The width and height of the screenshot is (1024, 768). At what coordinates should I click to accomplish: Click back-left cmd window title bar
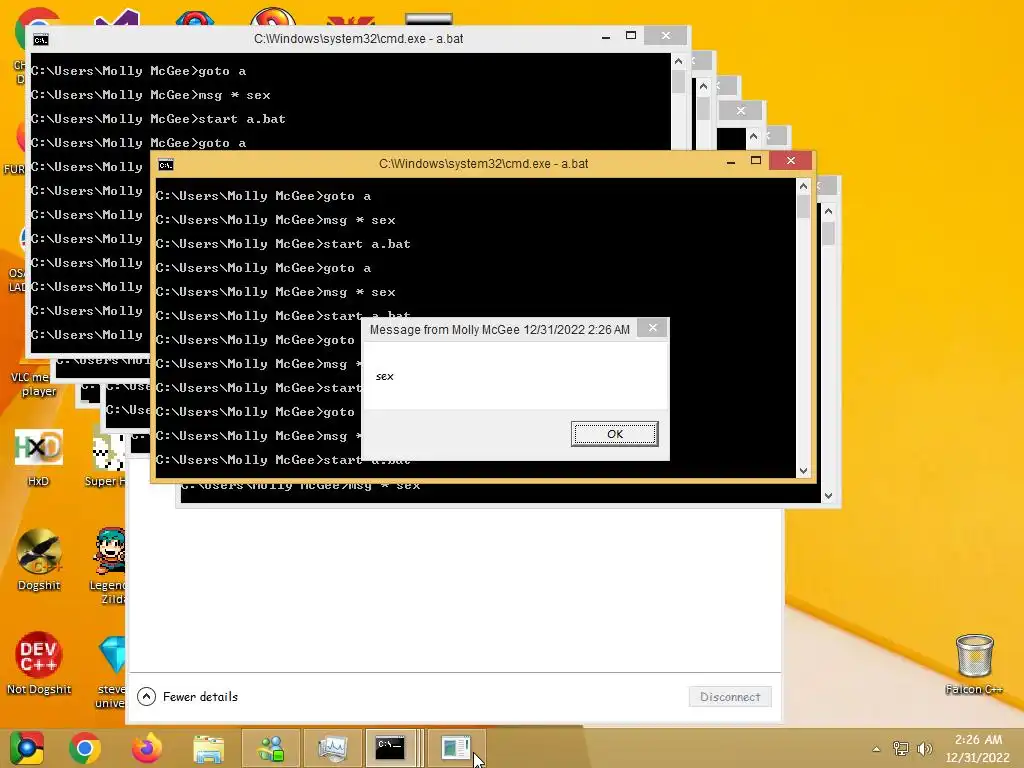(358, 39)
